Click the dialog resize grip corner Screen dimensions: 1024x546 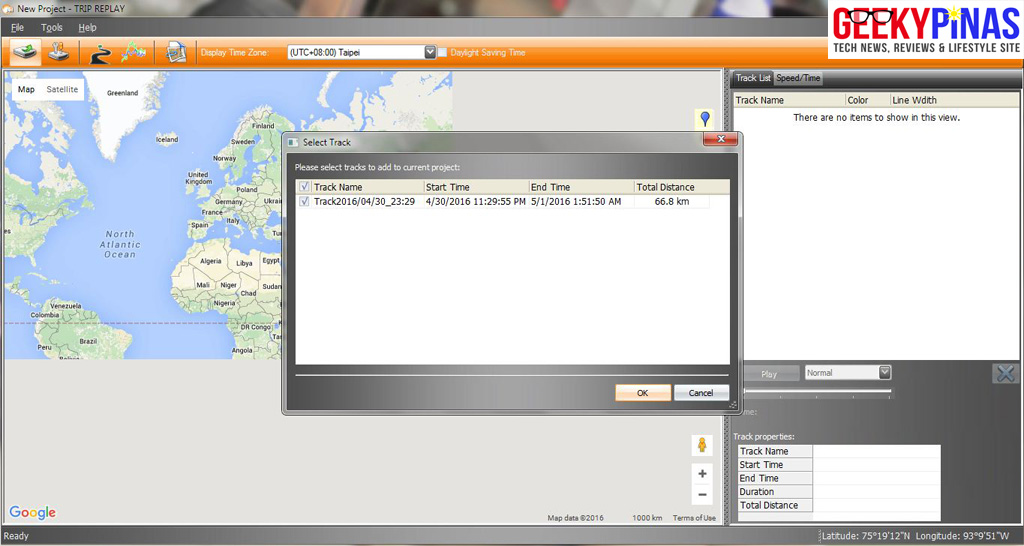click(733, 406)
